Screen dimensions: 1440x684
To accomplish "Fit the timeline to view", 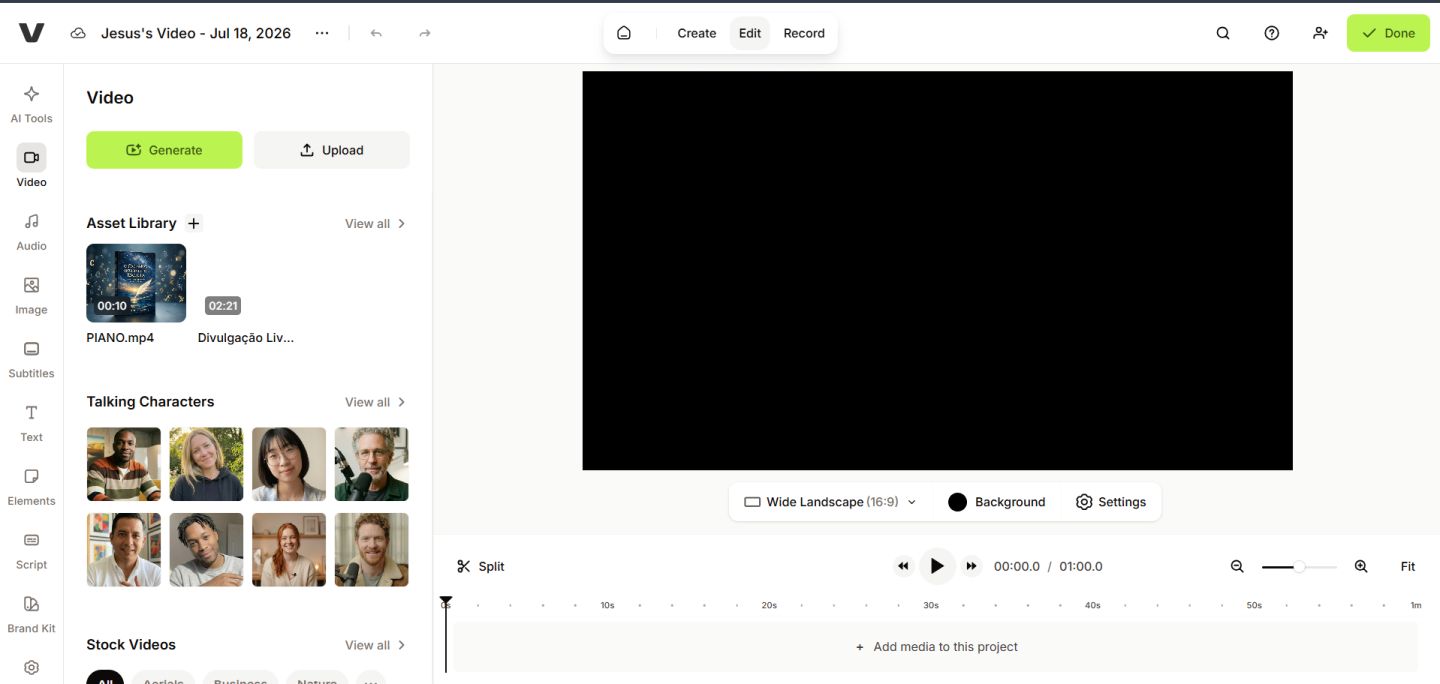I will pos(1408,566).
